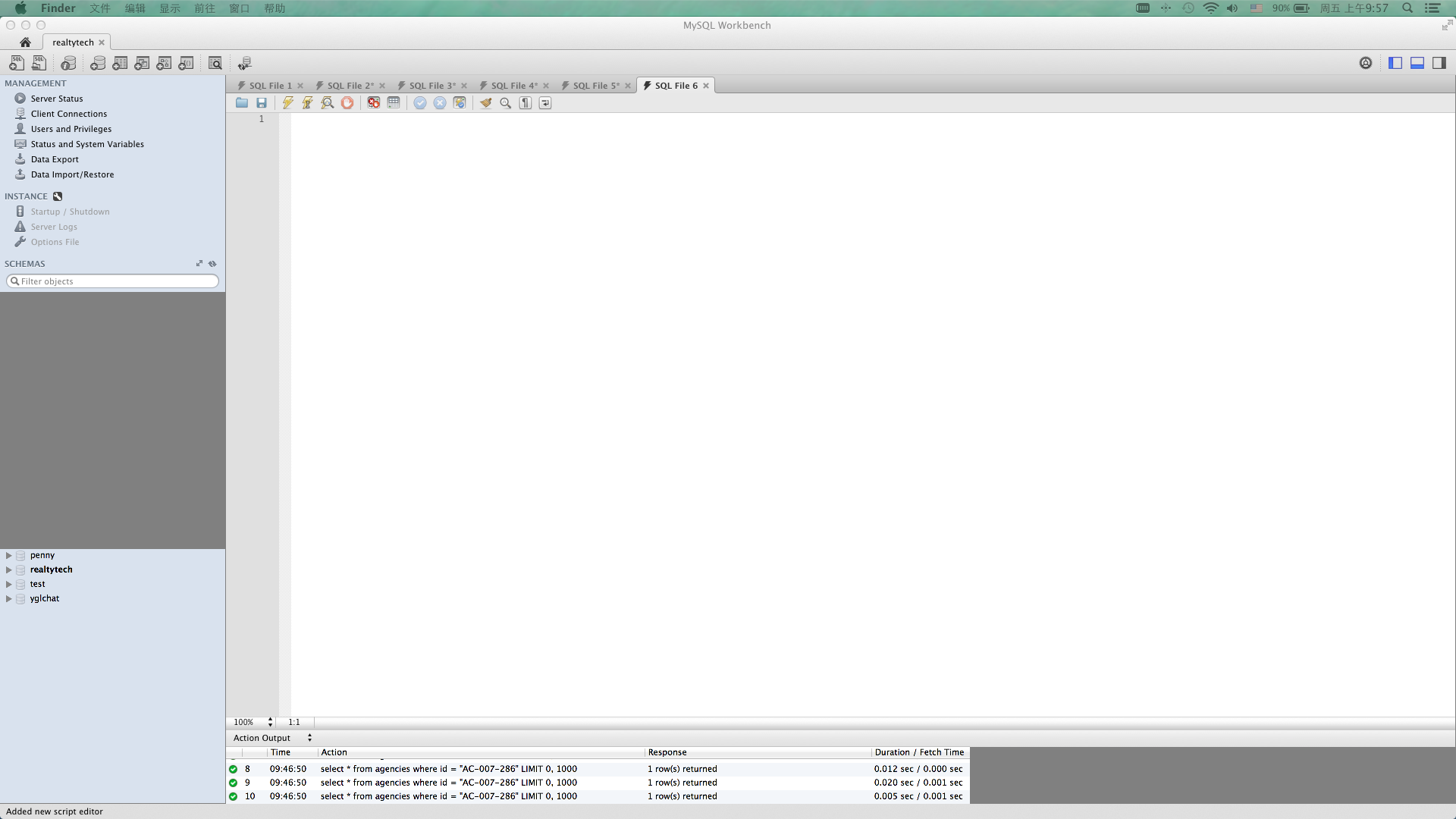Screen dimensions: 1456x819
Task: Create a new stored procedure icon
Action: (164, 63)
